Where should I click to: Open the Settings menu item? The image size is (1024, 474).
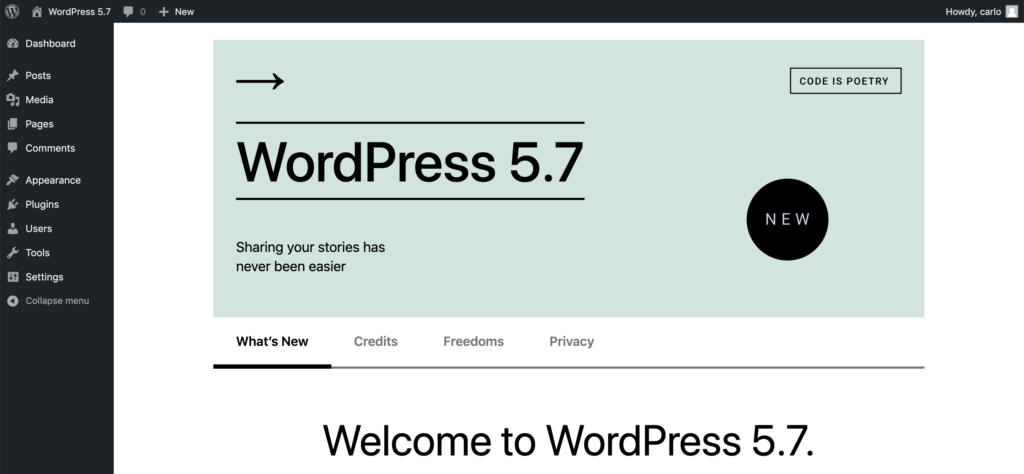coord(57,277)
